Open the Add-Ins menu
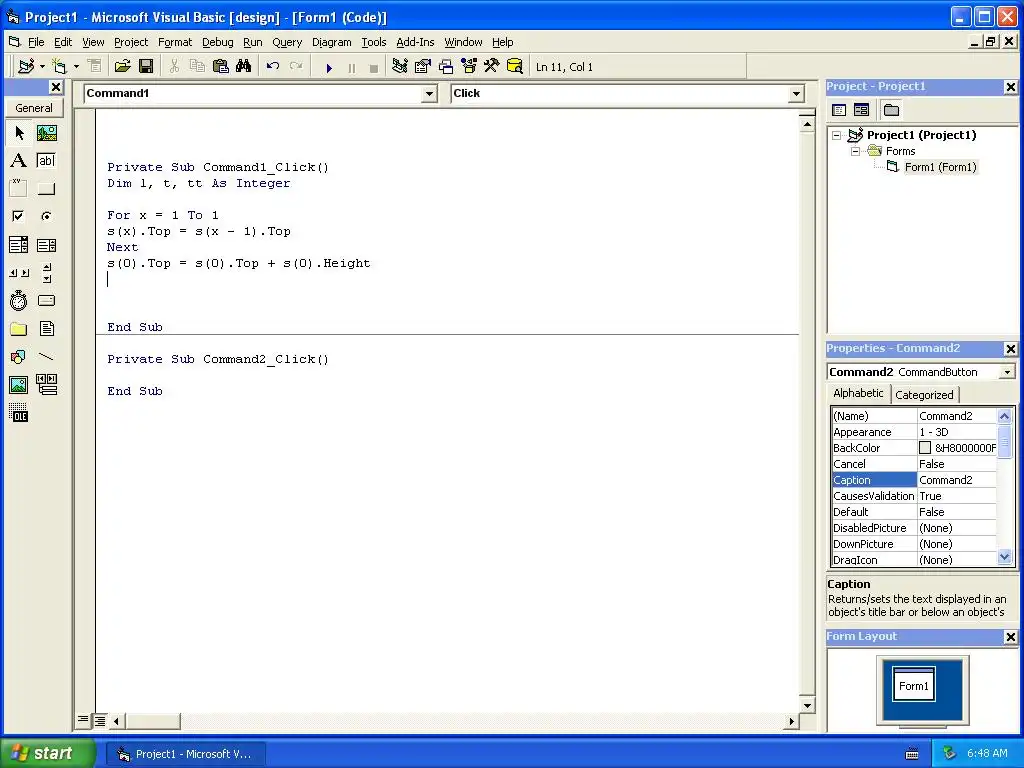This screenshot has height=768, width=1024. 415,42
